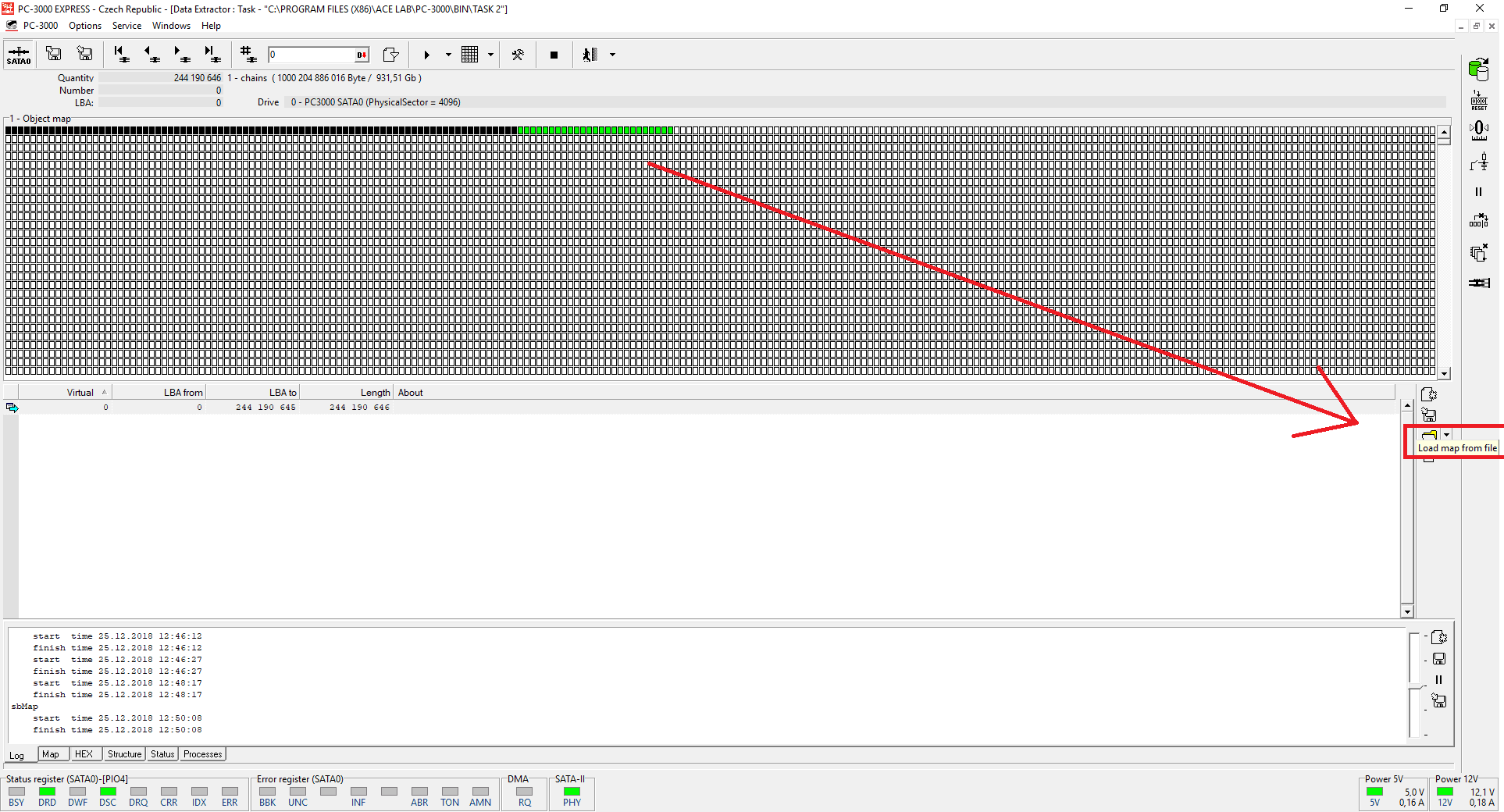
Task: Click the SATA0 port selector button
Action: tap(19, 55)
